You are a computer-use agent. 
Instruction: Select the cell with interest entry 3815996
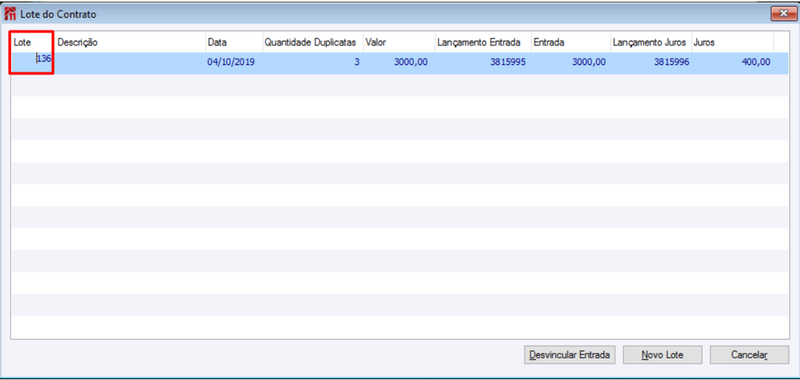(651, 63)
